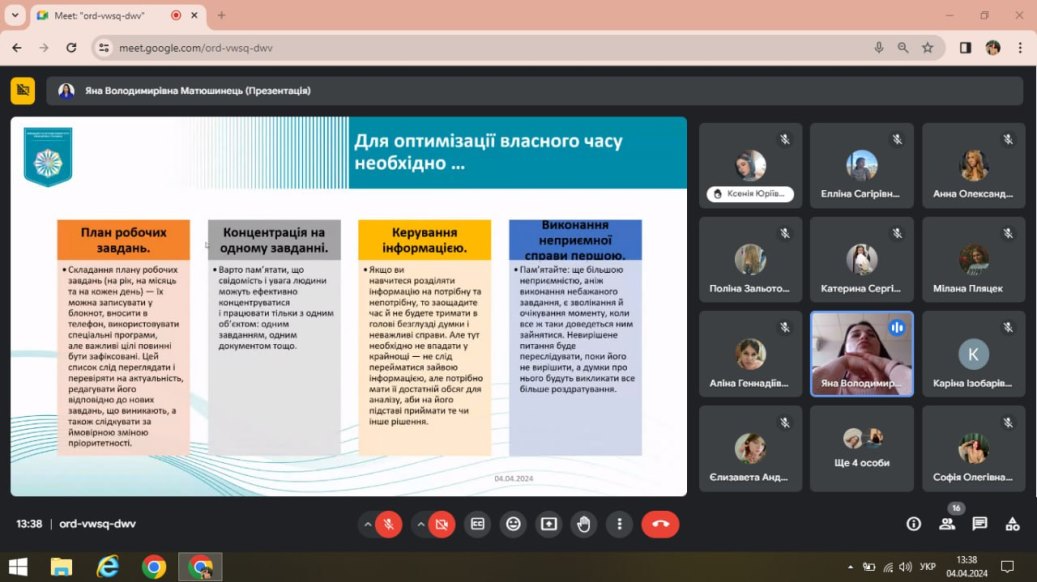Select Ксенія Юрів... participant tile

point(750,165)
